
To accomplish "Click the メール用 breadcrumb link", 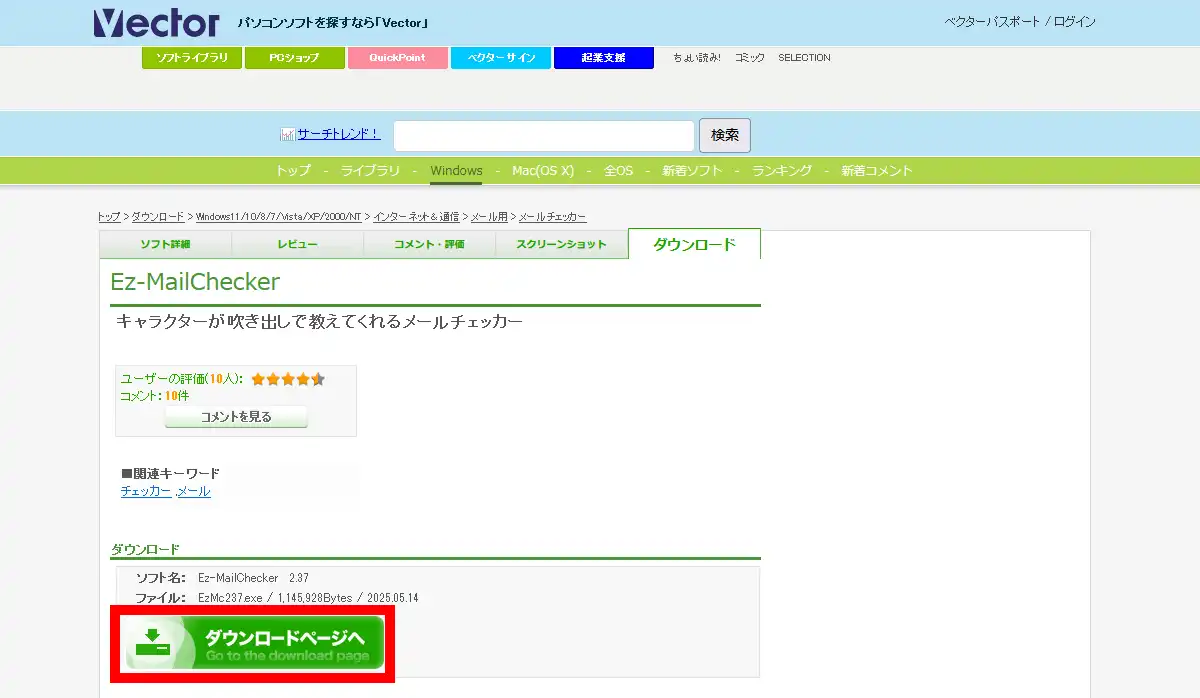I will 489,217.
